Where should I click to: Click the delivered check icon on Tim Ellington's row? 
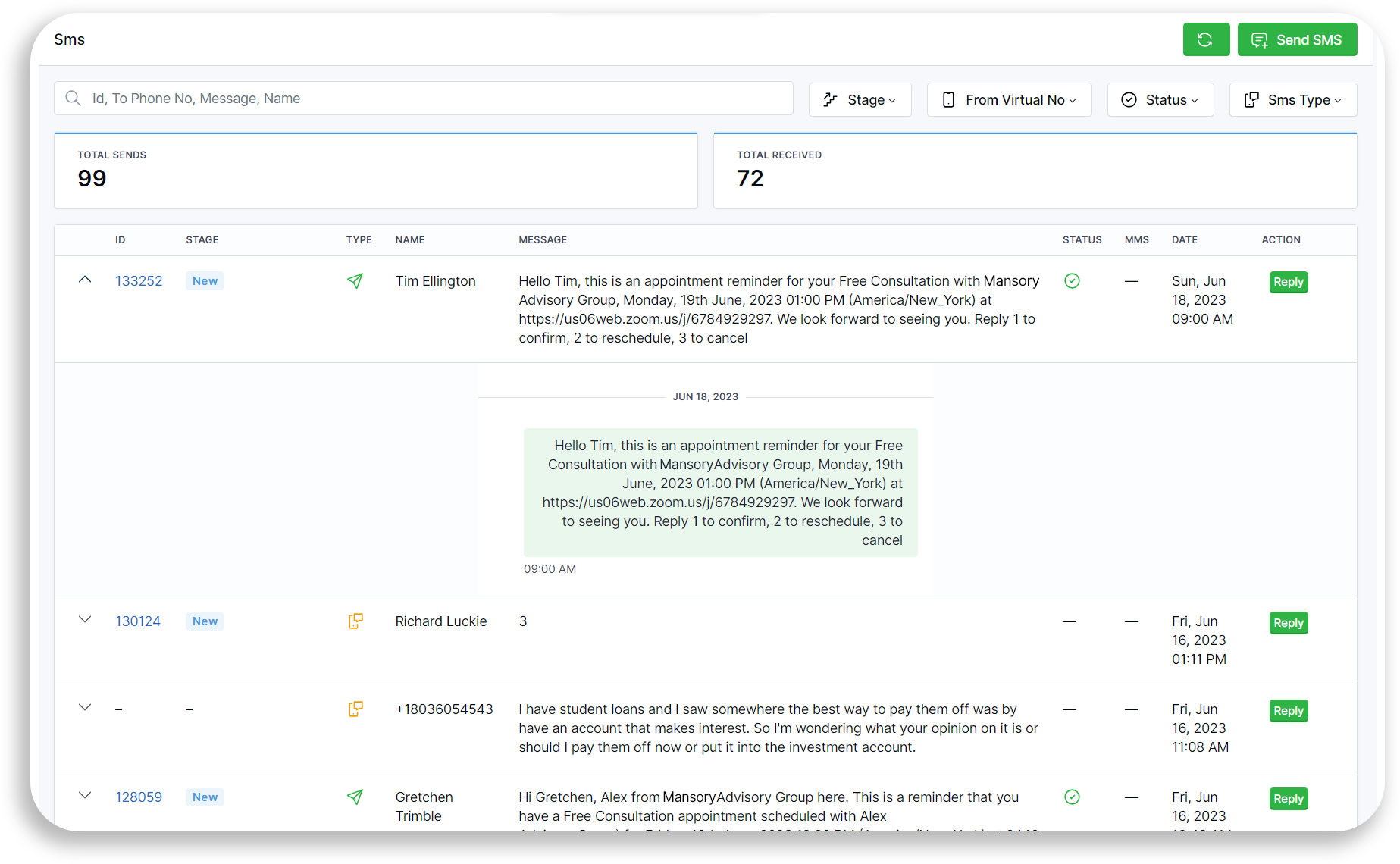[x=1072, y=280]
